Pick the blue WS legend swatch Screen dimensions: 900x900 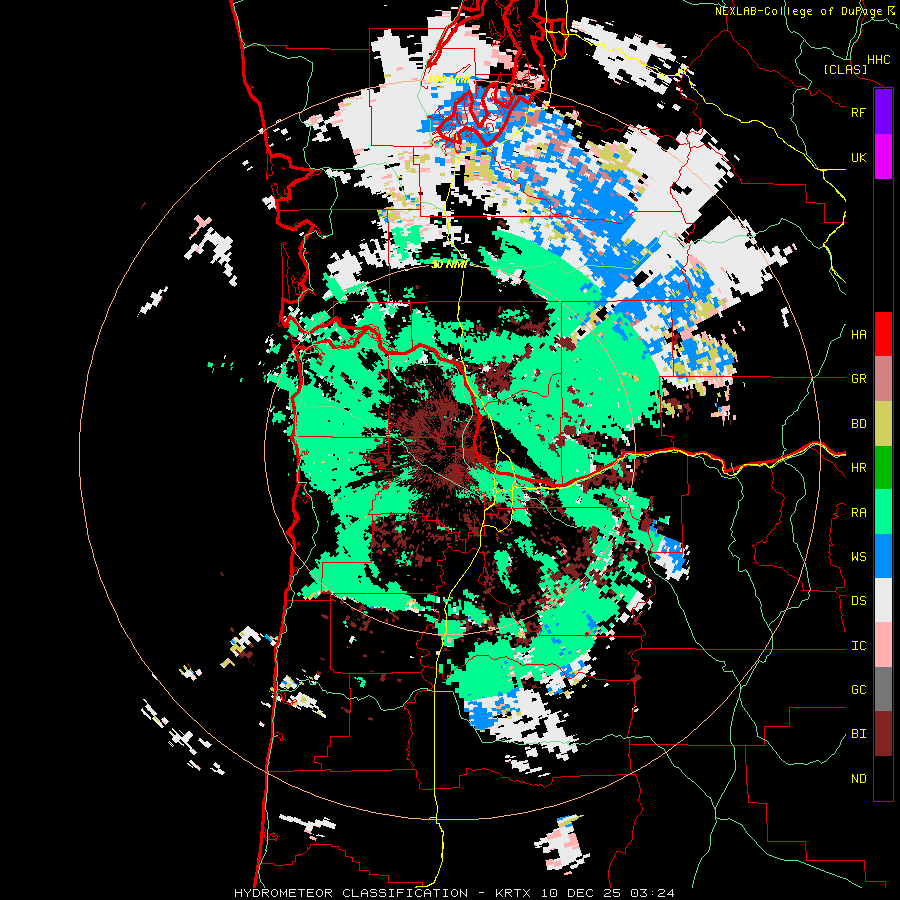tap(883, 556)
